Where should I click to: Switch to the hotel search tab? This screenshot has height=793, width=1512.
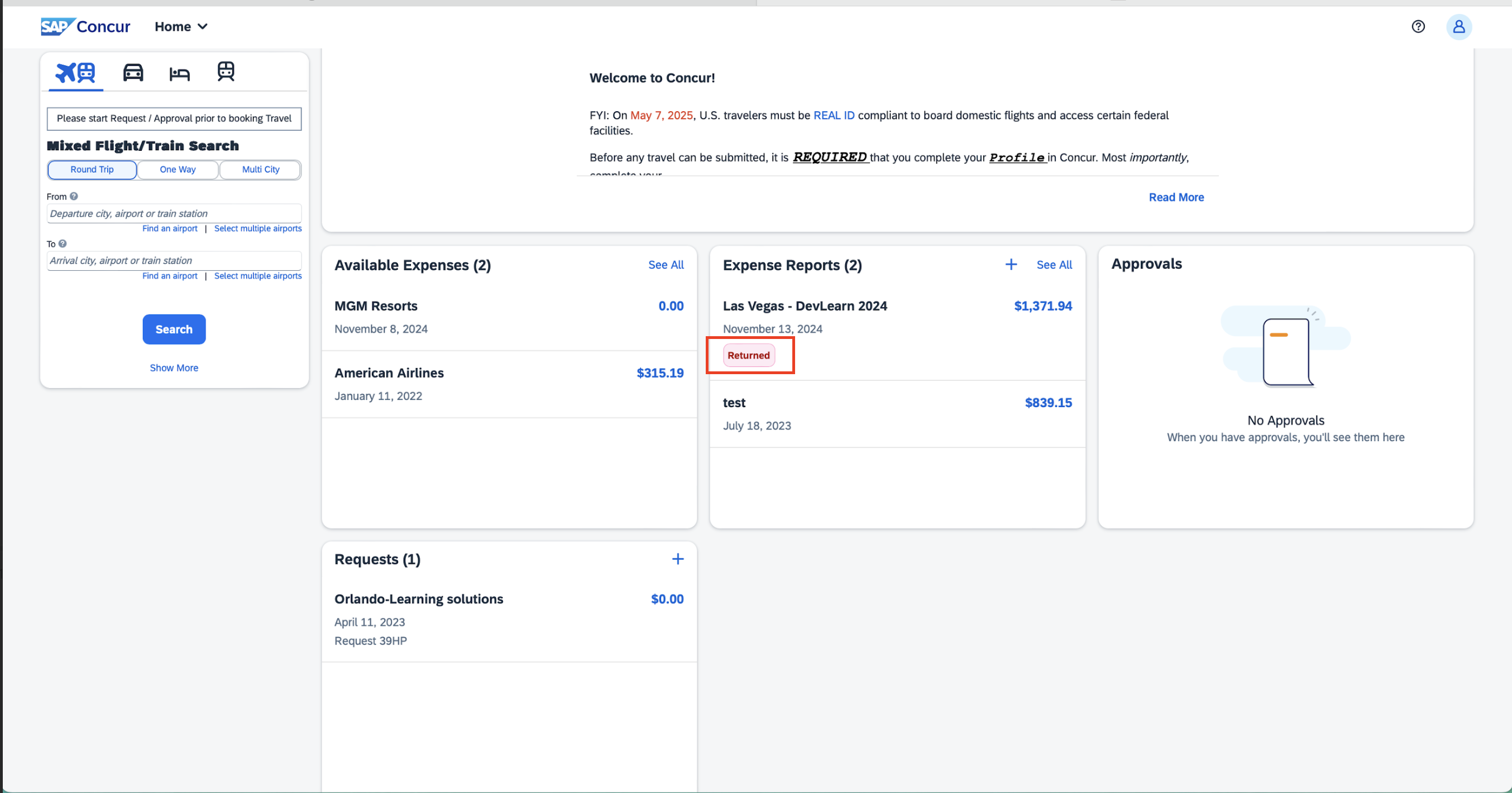(180, 73)
